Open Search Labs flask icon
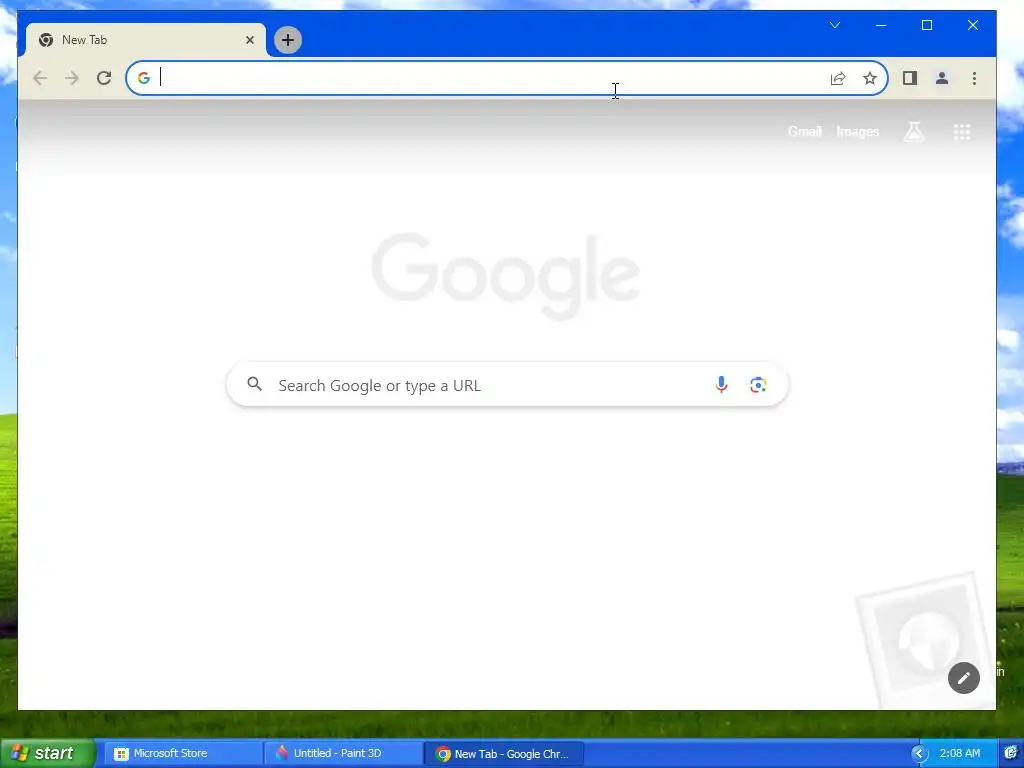 [x=914, y=131]
